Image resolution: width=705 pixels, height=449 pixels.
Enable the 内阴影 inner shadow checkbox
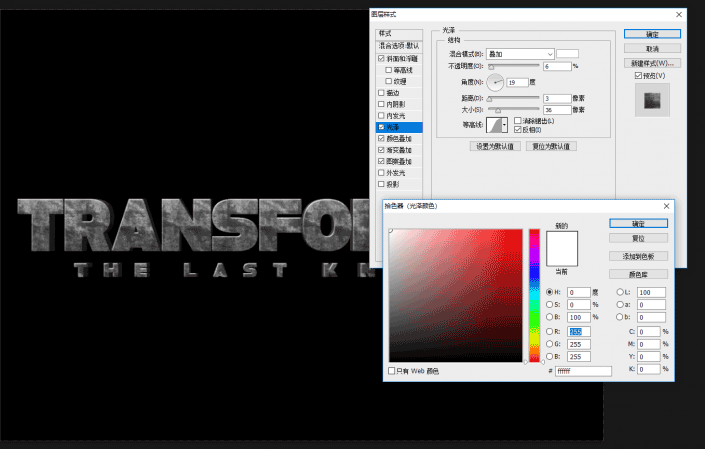pyautogui.click(x=381, y=104)
